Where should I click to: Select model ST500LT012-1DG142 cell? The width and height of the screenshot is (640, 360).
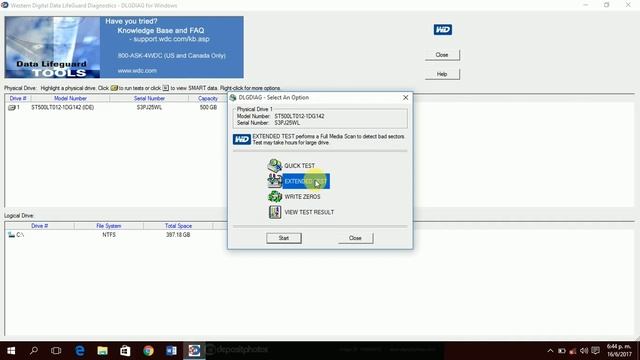pyautogui.click(x=62, y=107)
